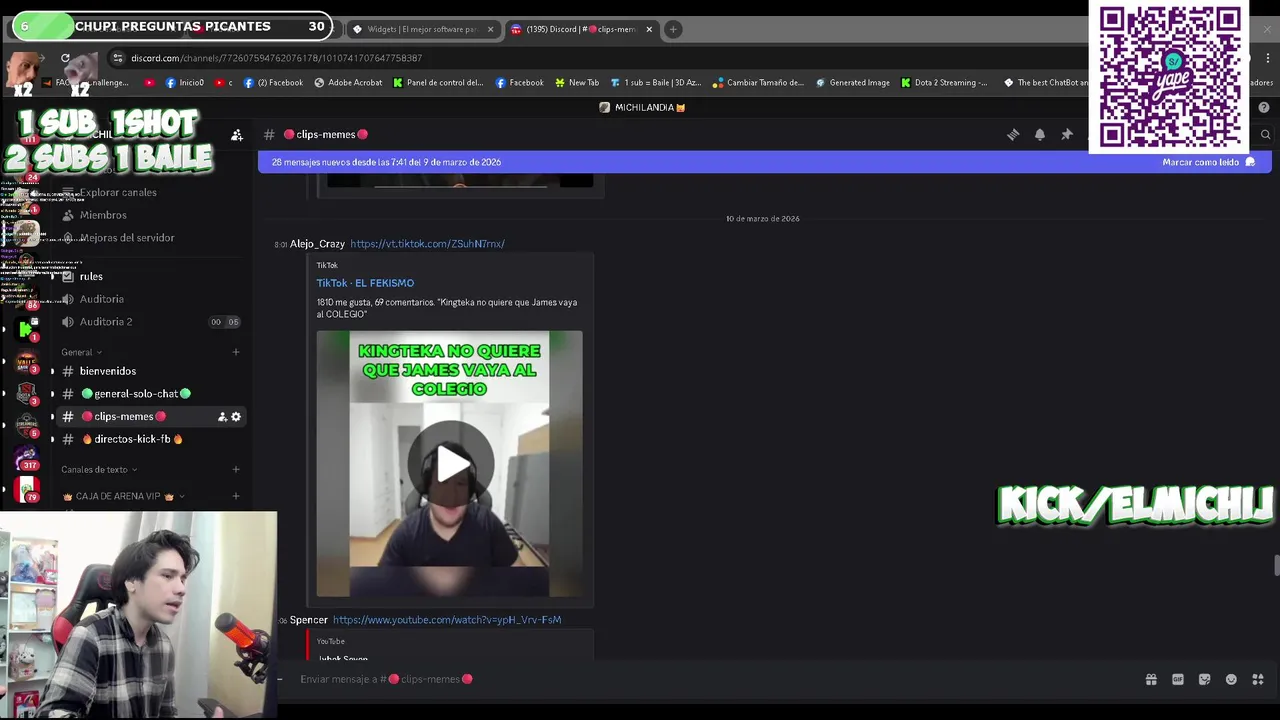Open the apps launcher icon in message bar
The image size is (1280, 720).
point(1258,679)
